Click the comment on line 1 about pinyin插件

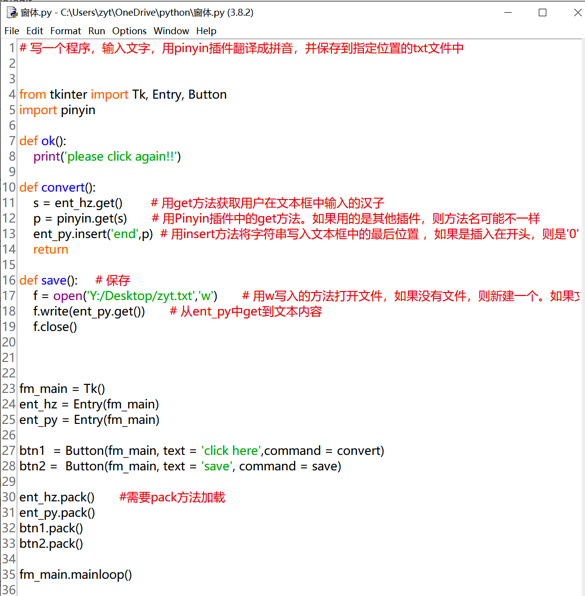tap(241, 48)
